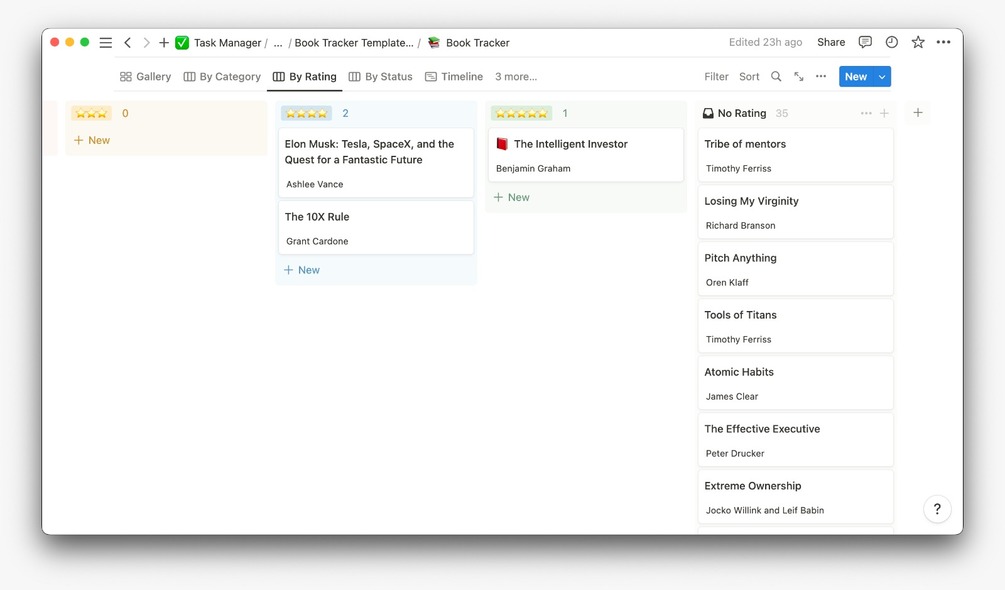Click the red book icon on Intelligent Investor
Viewport: 1005px width, 590px height.
[502, 144]
